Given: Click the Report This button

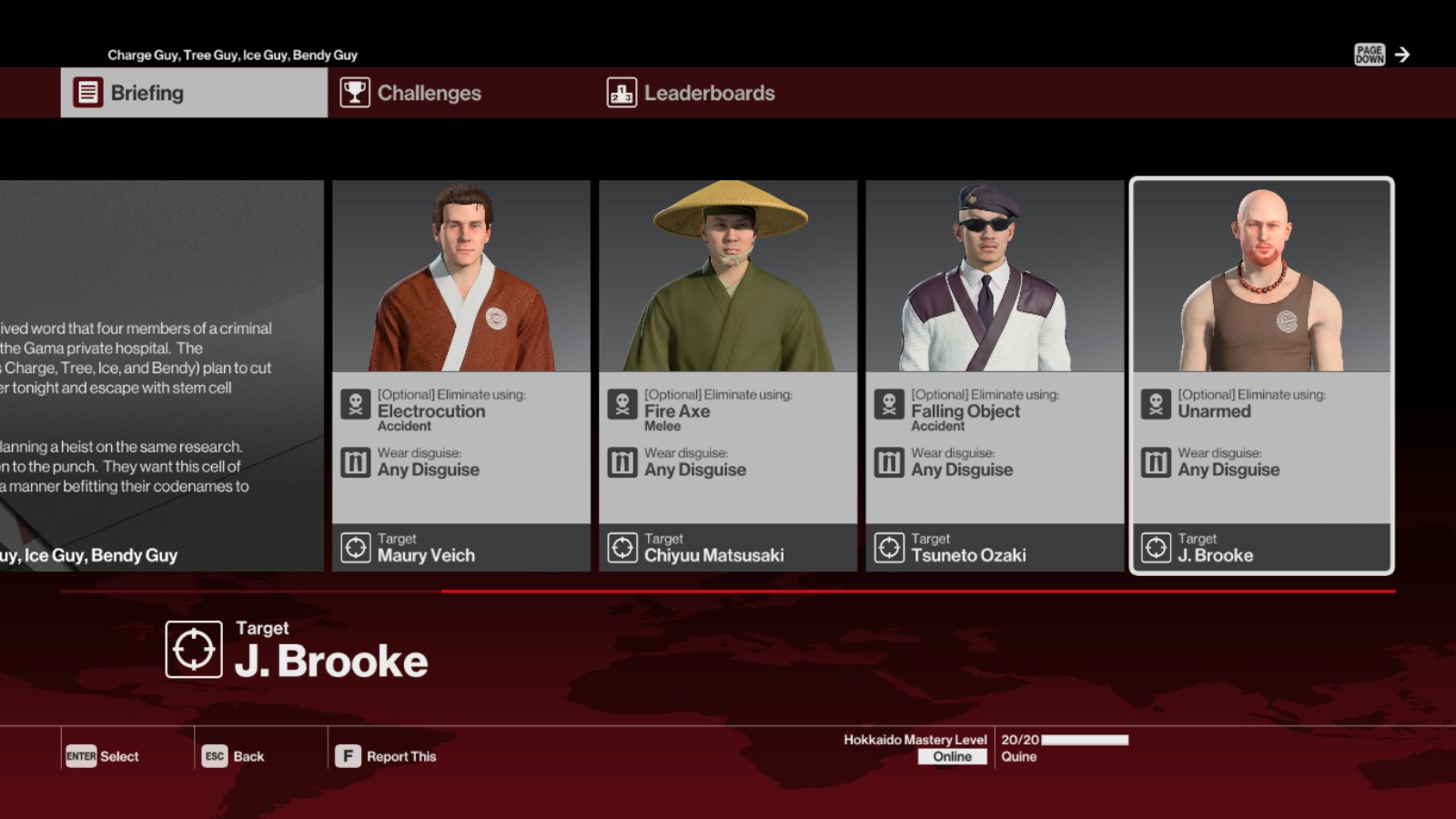Looking at the screenshot, I should pos(386,756).
